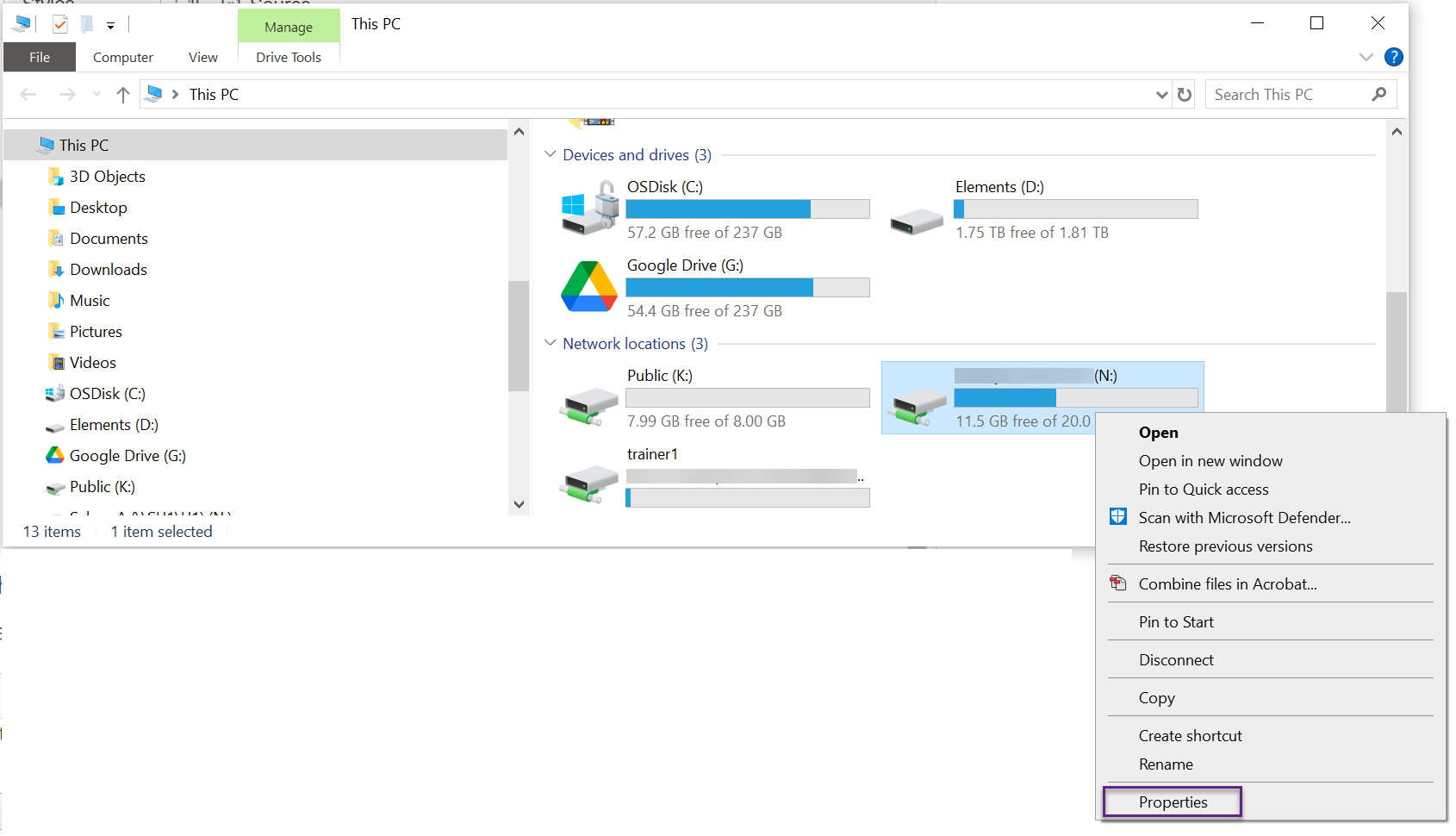This screenshot has width=1456, height=836.
Task: Switch to the Computer ribbon tab
Action: (123, 57)
